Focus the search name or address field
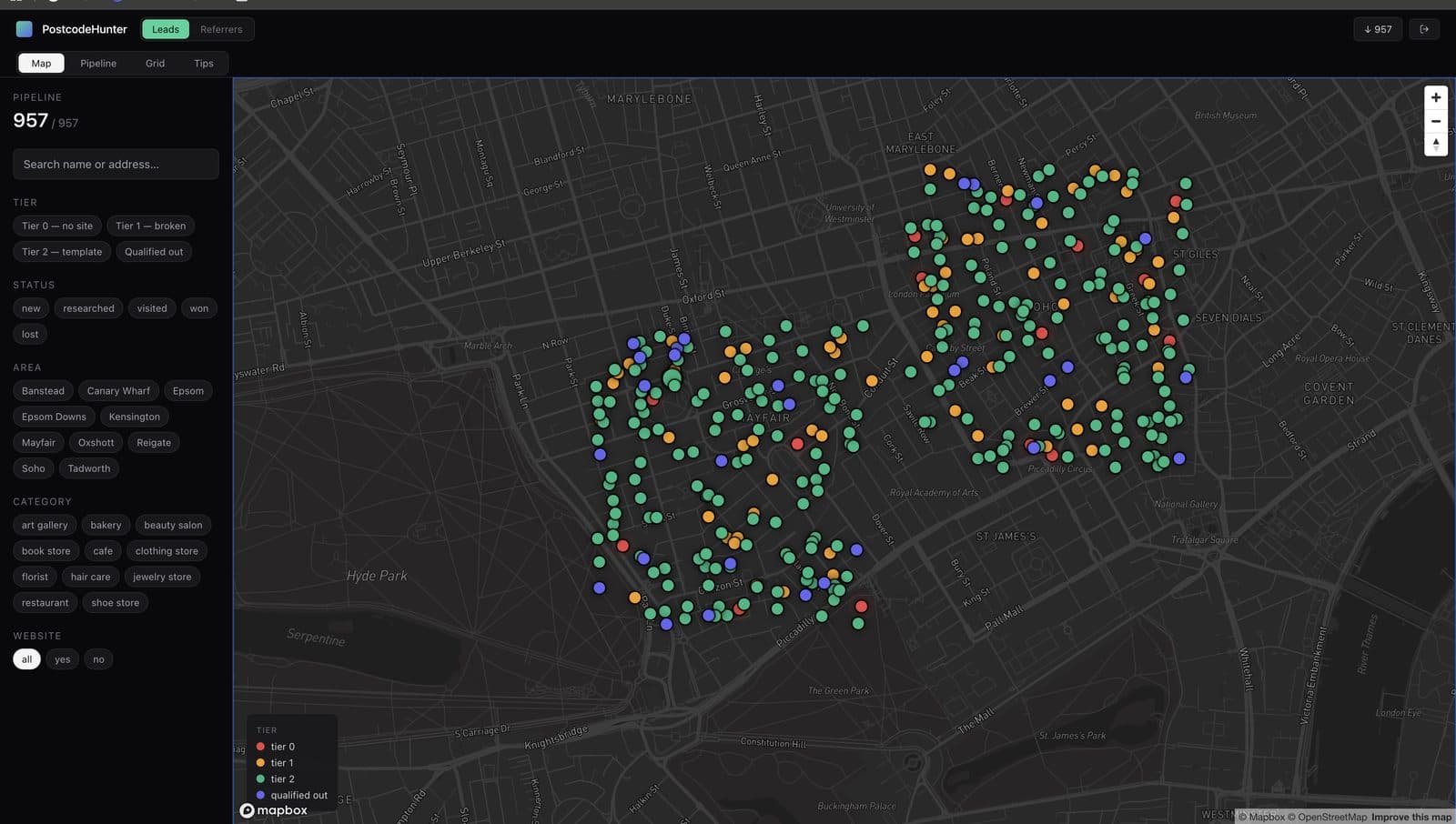 (x=116, y=164)
